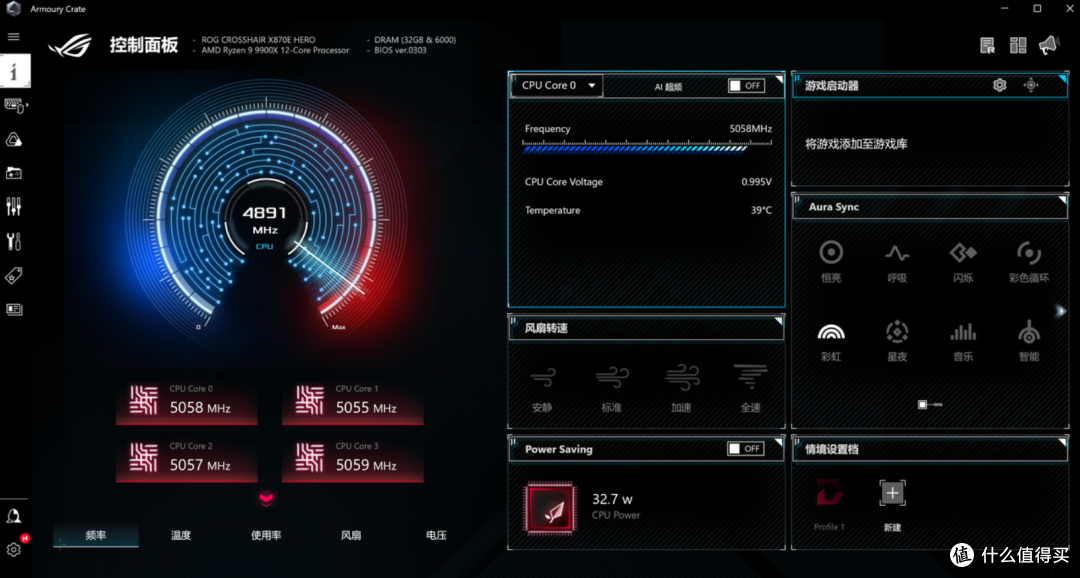
Task: Open the news card icon in sidebar
Action: (14, 310)
